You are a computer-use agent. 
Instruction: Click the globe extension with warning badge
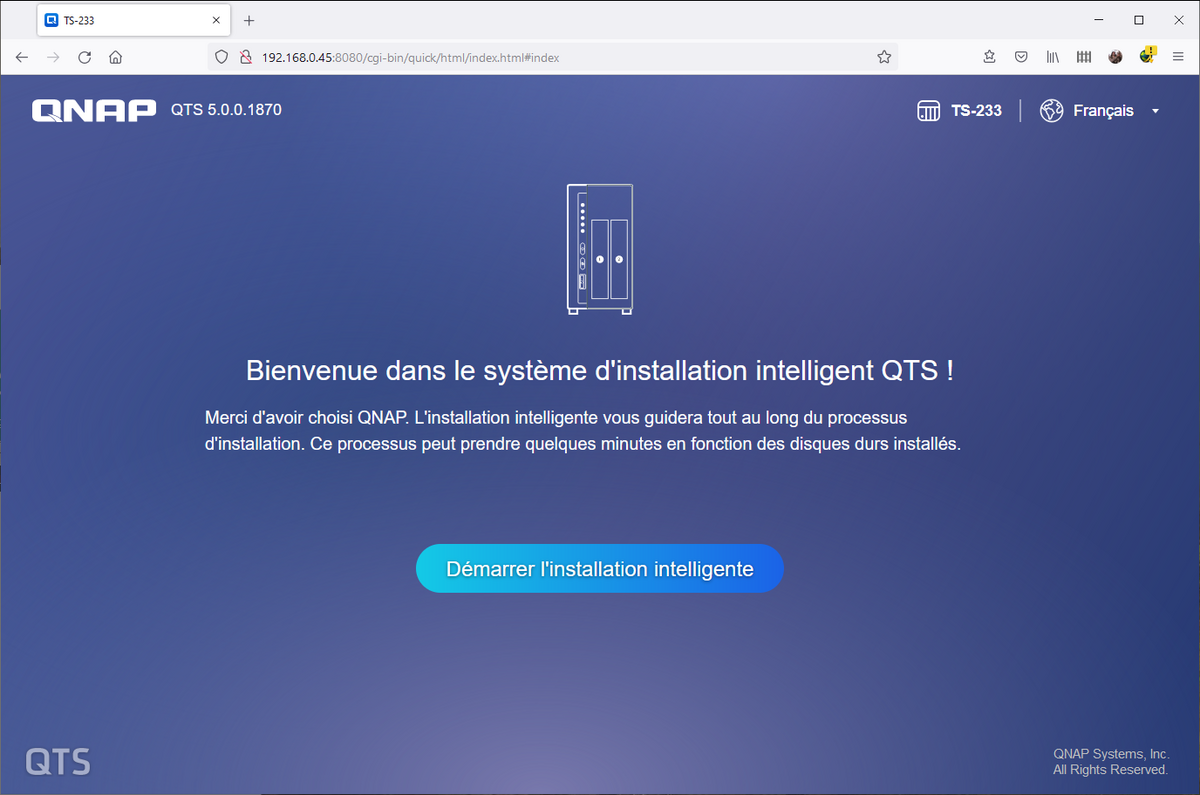click(1147, 55)
